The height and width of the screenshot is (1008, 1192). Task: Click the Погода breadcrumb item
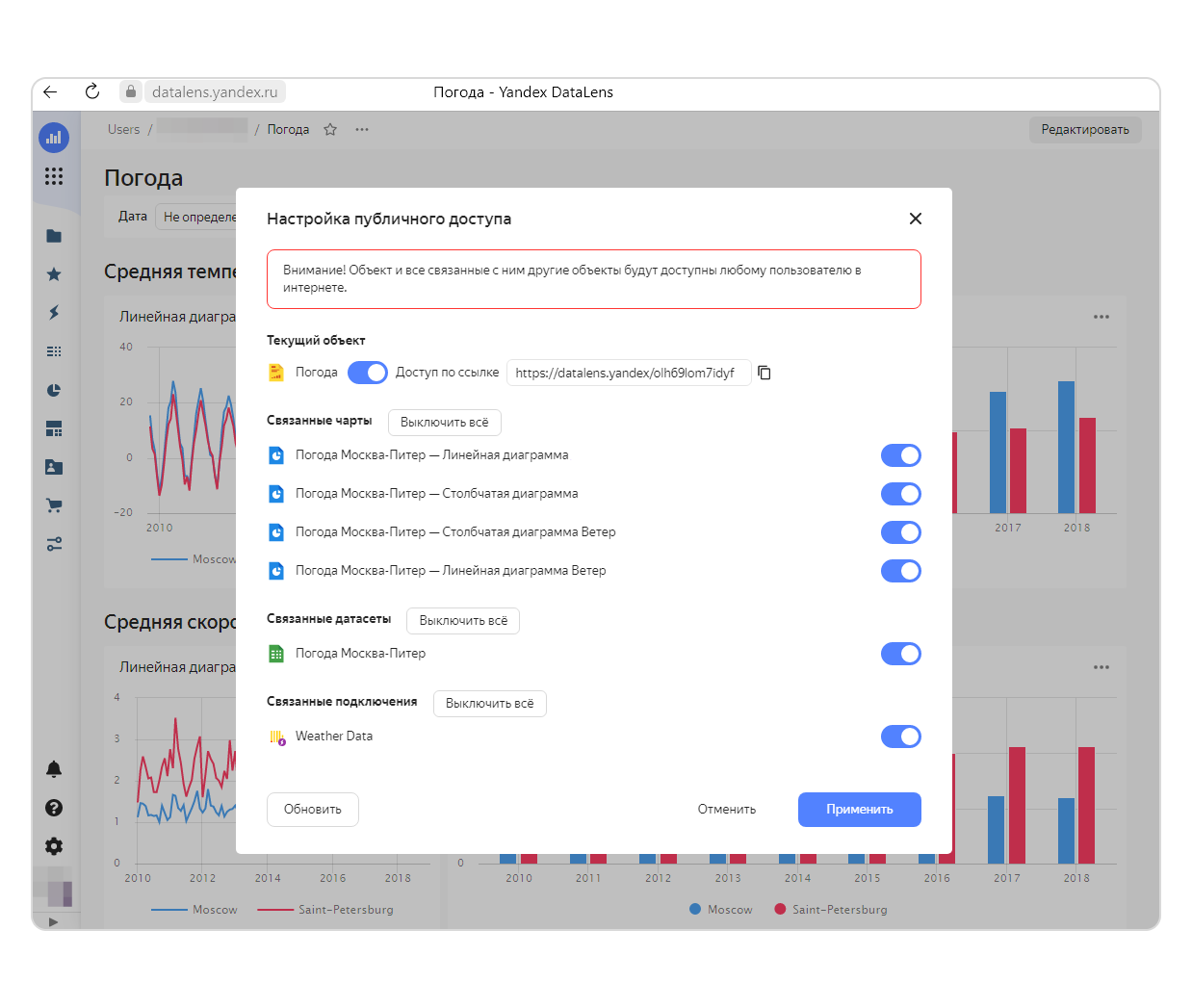[288, 129]
